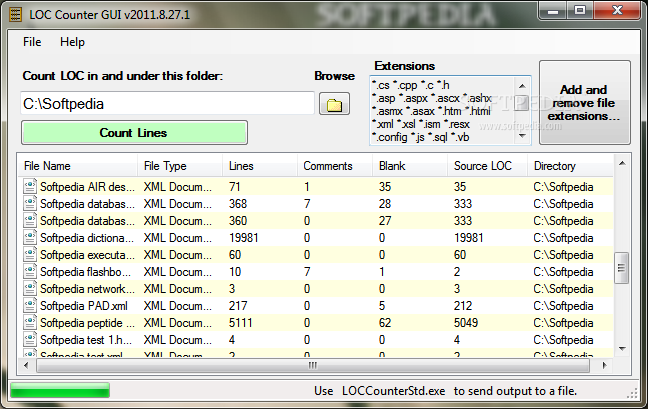Click the 5111 Lines value
Image resolution: width=648 pixels, height=409 pixels.
241,323
